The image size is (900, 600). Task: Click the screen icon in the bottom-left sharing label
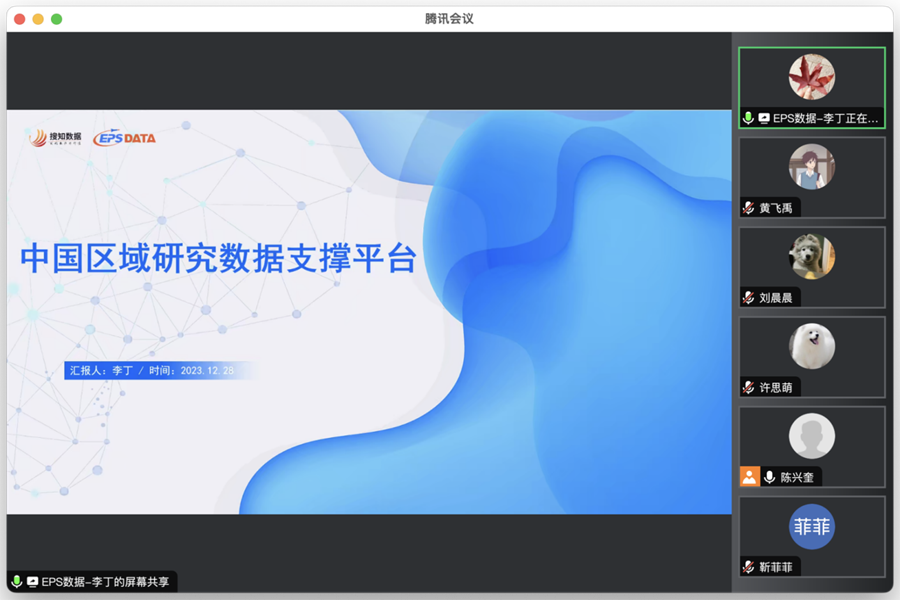pos(32,581)
